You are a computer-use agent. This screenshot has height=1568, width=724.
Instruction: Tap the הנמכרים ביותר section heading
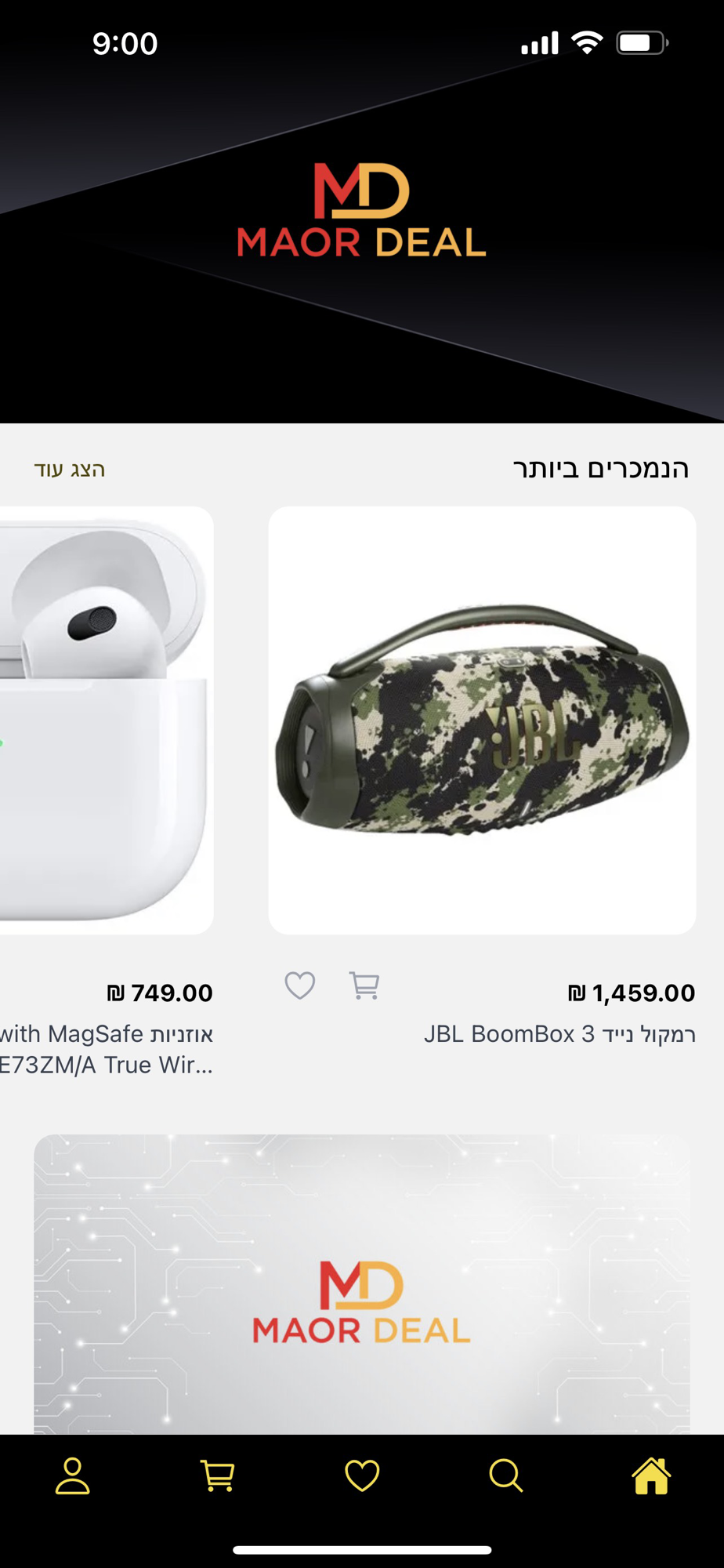[x=601, y=469]
